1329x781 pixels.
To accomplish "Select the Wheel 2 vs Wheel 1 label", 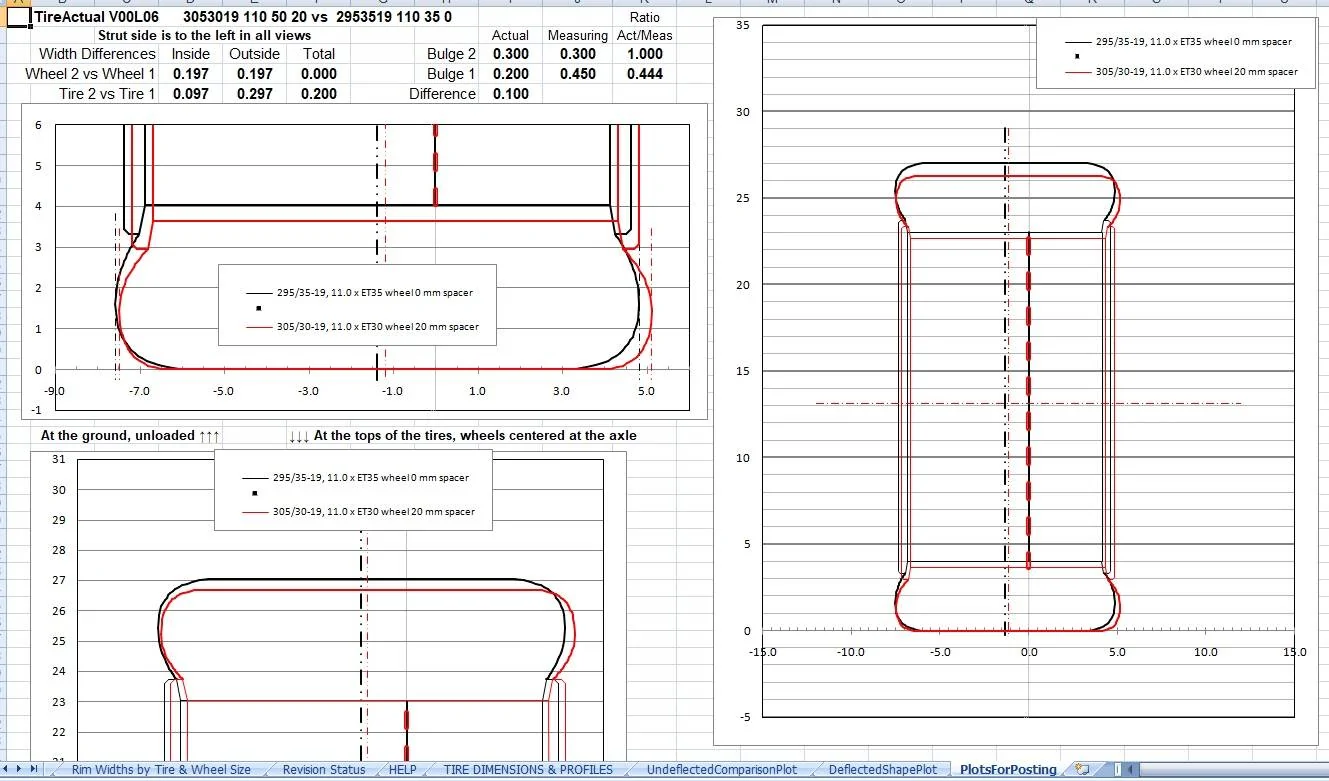I will pos(91,74).
